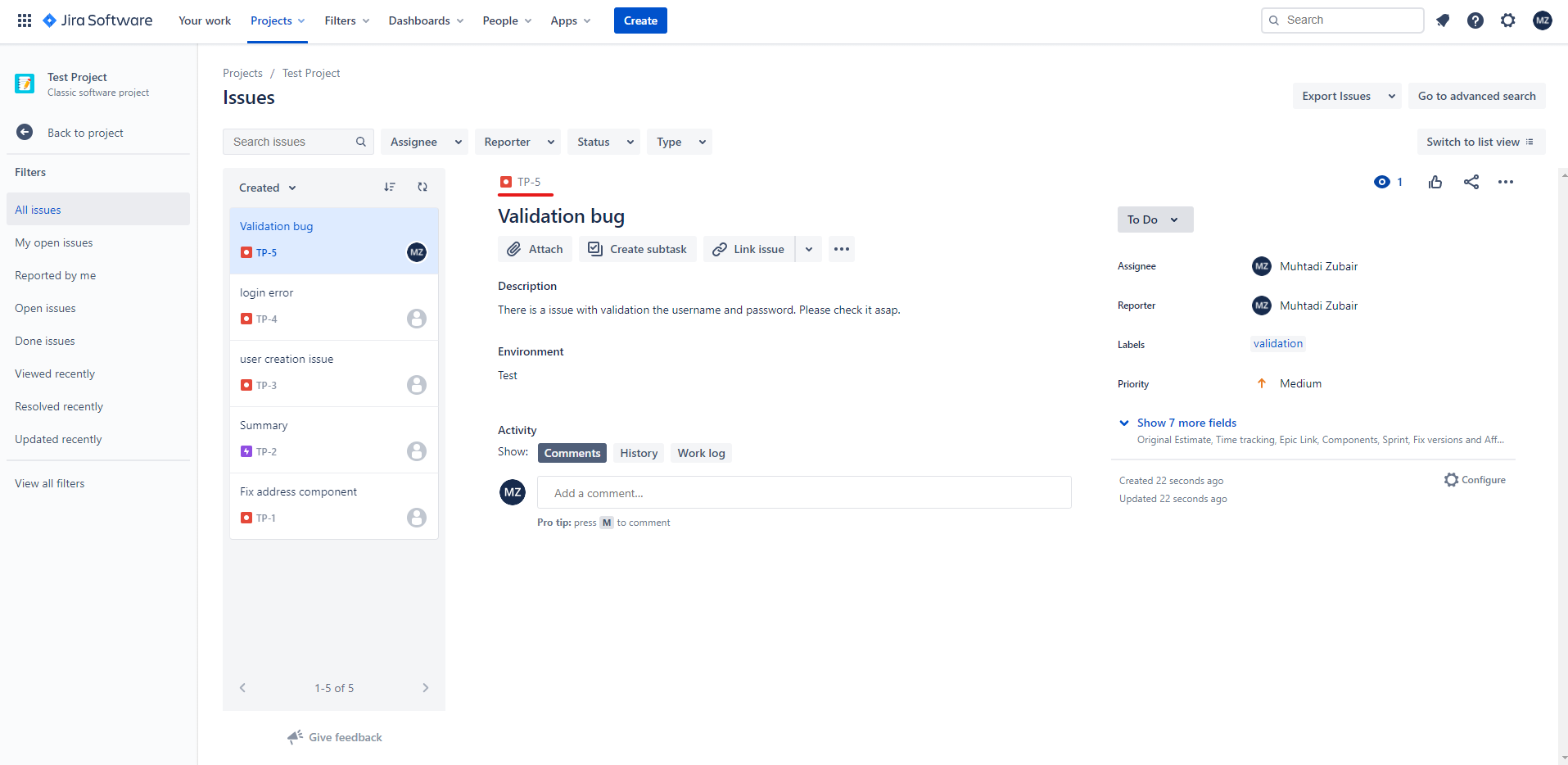Open the To Do status dropdown
The image size is (1568, 765).
[x=1155, y=219]
